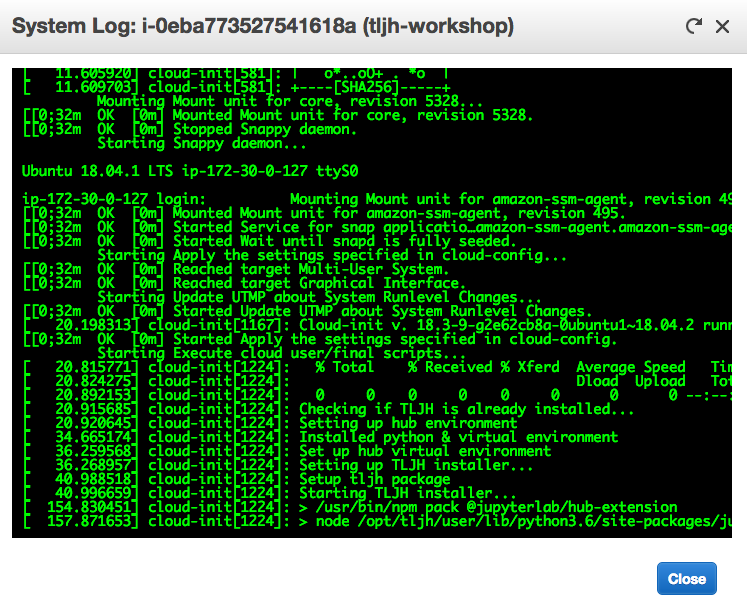Click the 'Starting Execute cloud user/final scripts' line
Viewport: 747px width, 603px height.
pos(281,353)
